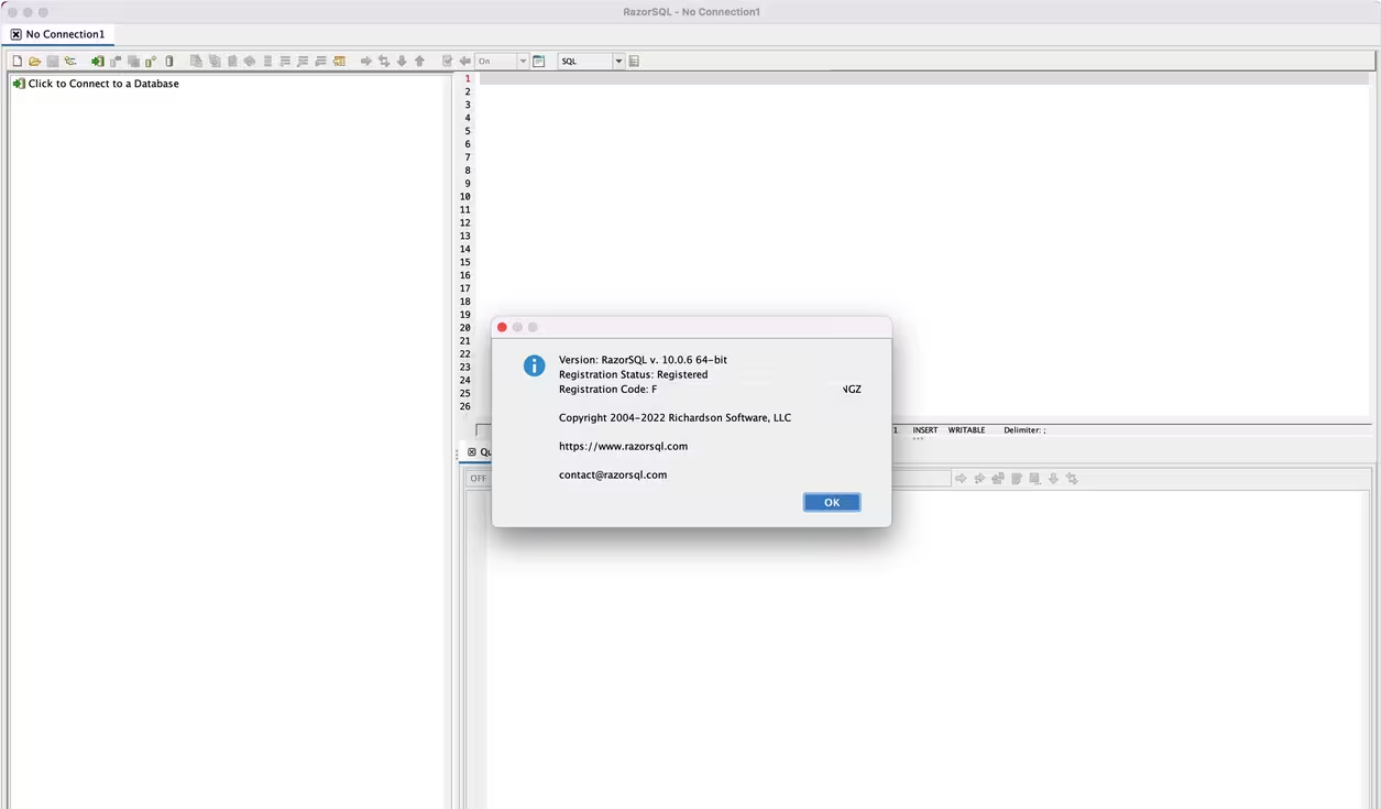
Task: Click the down arrow in the editor toolbar
Action: 402,61
